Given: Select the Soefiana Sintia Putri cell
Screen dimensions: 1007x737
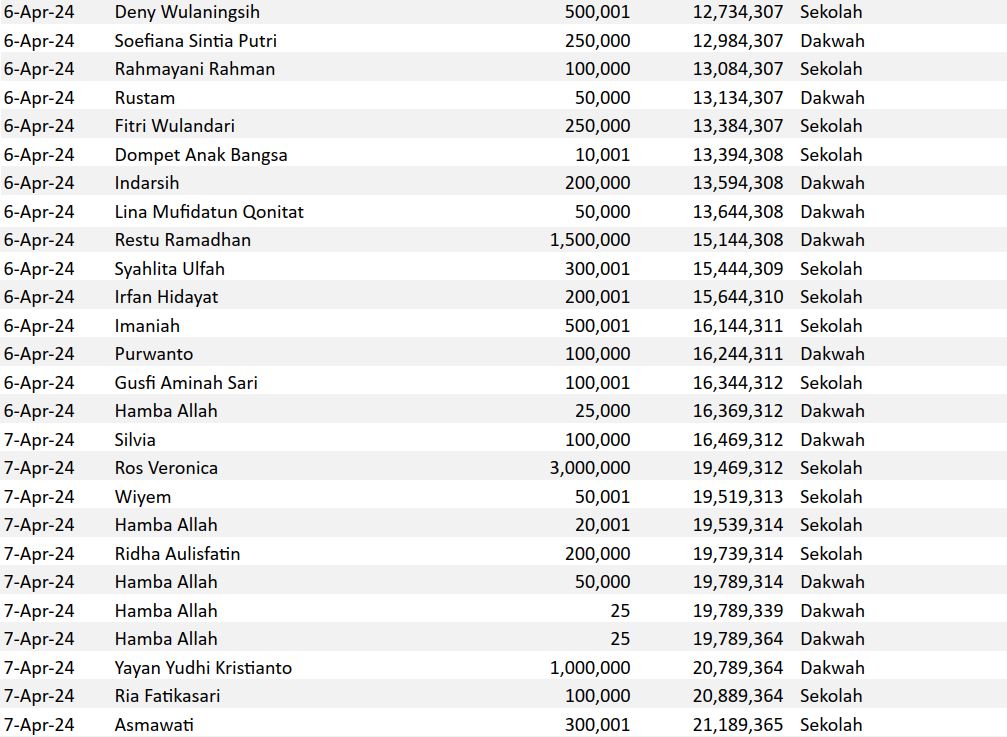Looking at the screenshot, I should pyautogui.click(x=196, y=41).
